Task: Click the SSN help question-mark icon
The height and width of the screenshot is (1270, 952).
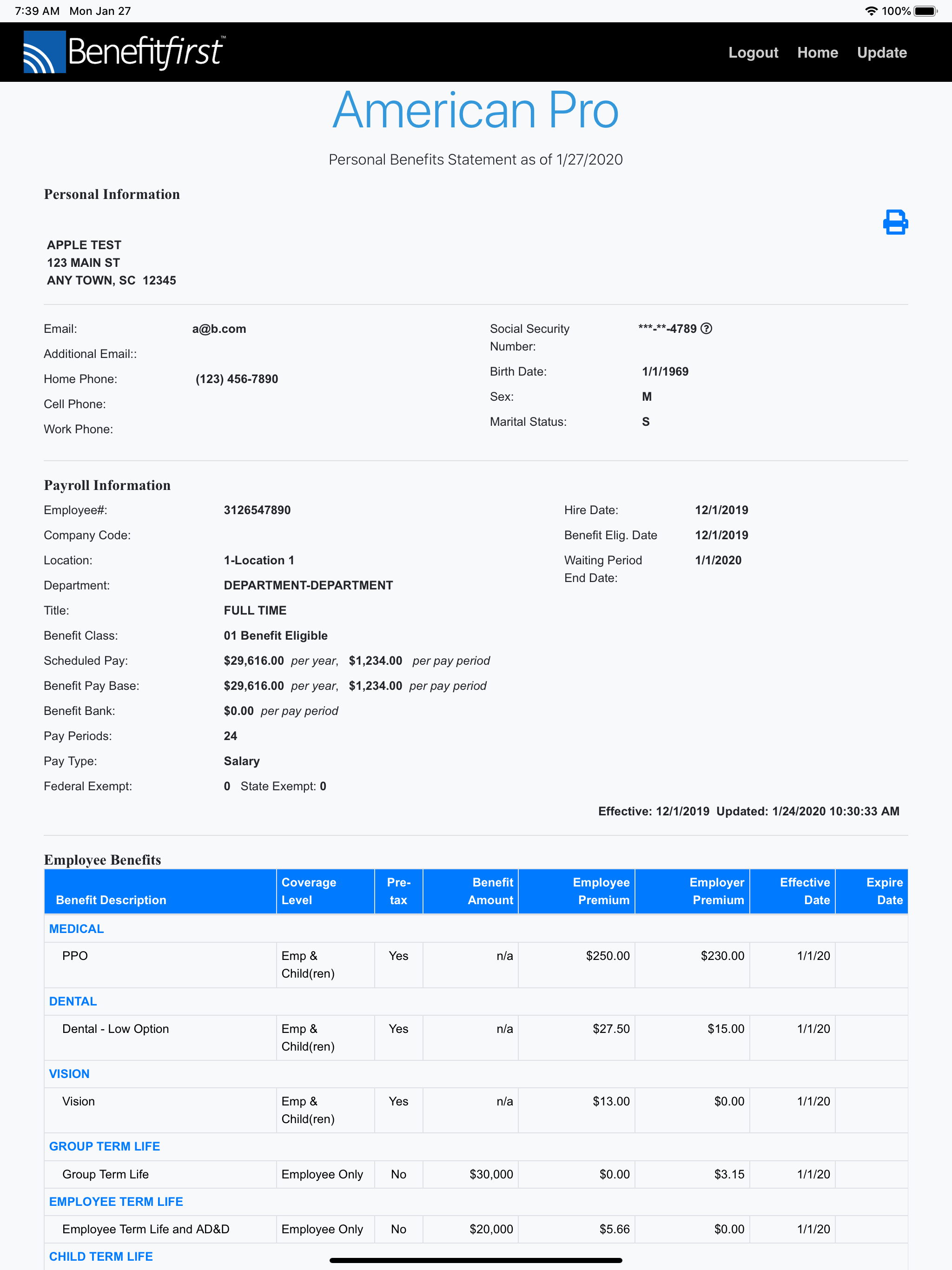Action: click(x=706, y=328)
